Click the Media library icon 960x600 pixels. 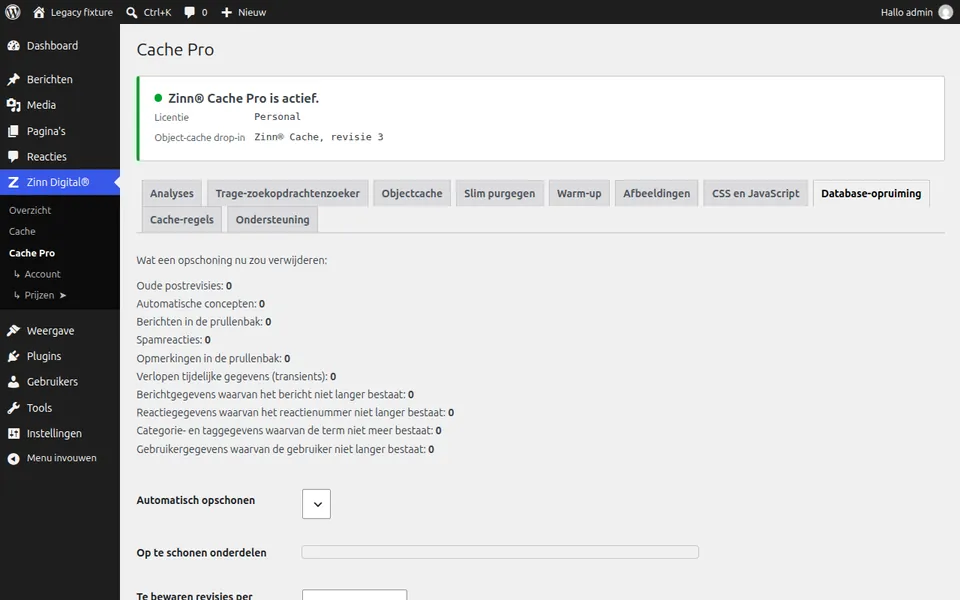[13, 105]
